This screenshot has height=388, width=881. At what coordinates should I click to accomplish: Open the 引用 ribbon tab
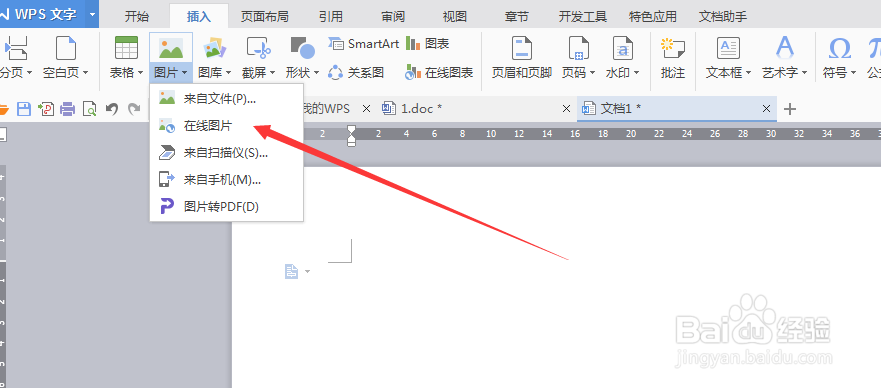tap(330, 16)
